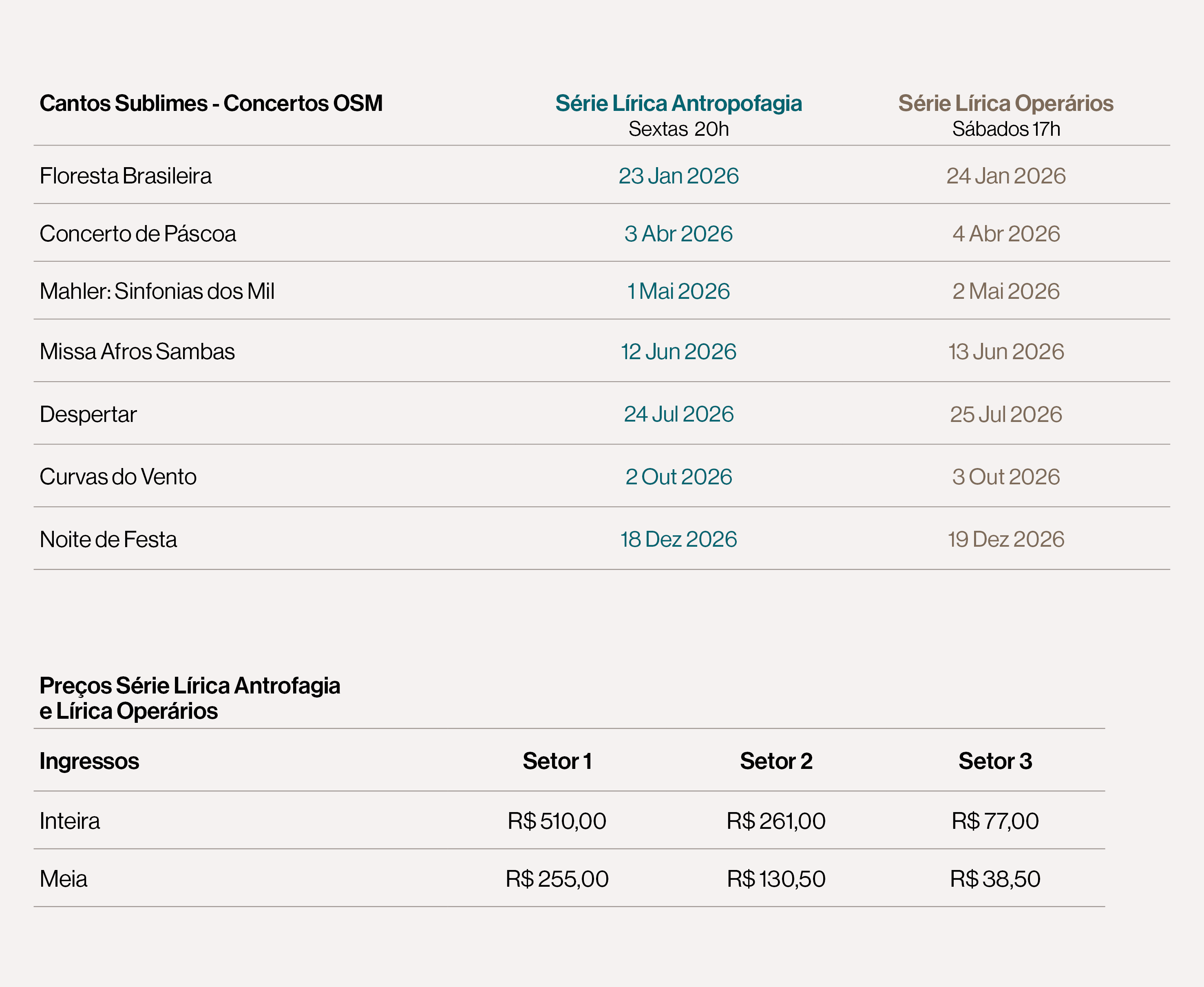Click the Série Lírica Antropofagia heading
The image size is (1204, 987).
678,104
